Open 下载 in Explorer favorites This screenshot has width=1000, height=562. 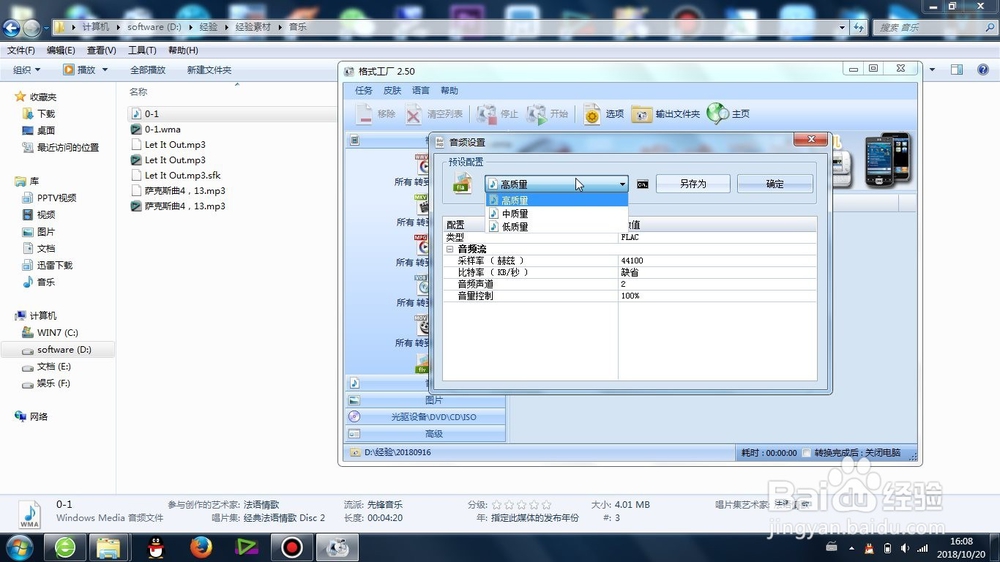click(x=46, y=114)
